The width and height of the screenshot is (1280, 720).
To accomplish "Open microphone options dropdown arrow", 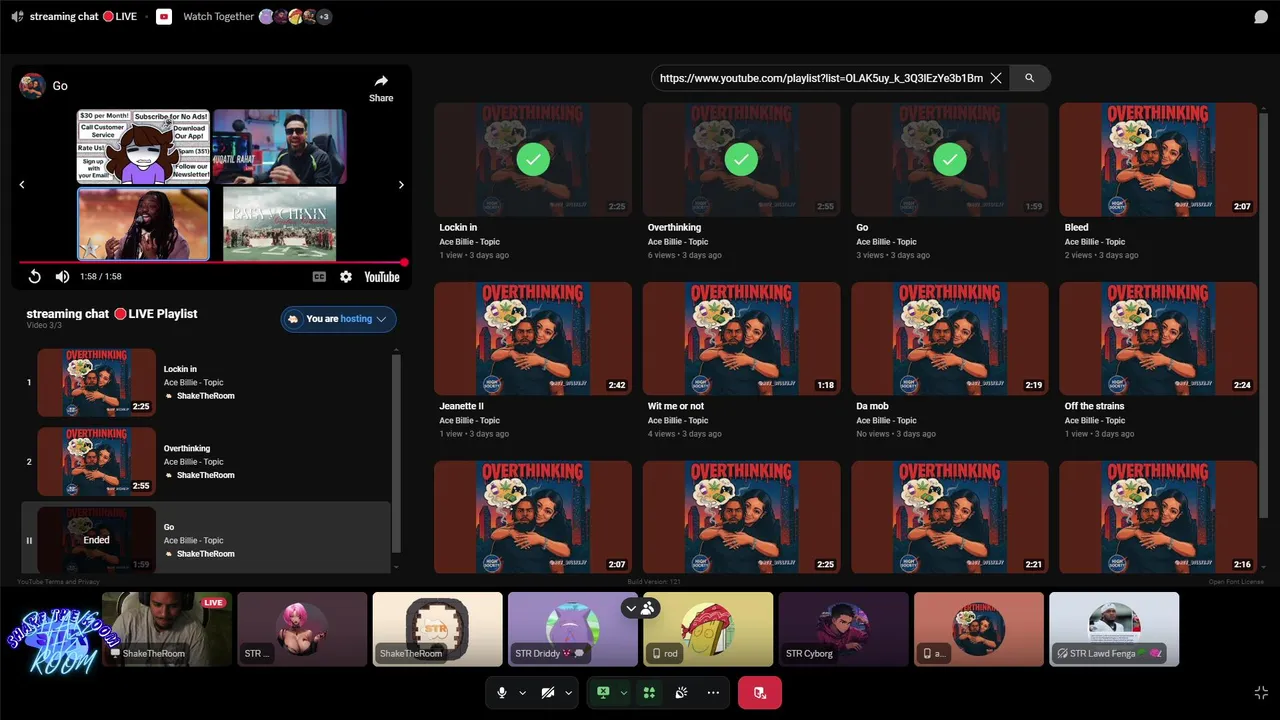I will (522, 693).
